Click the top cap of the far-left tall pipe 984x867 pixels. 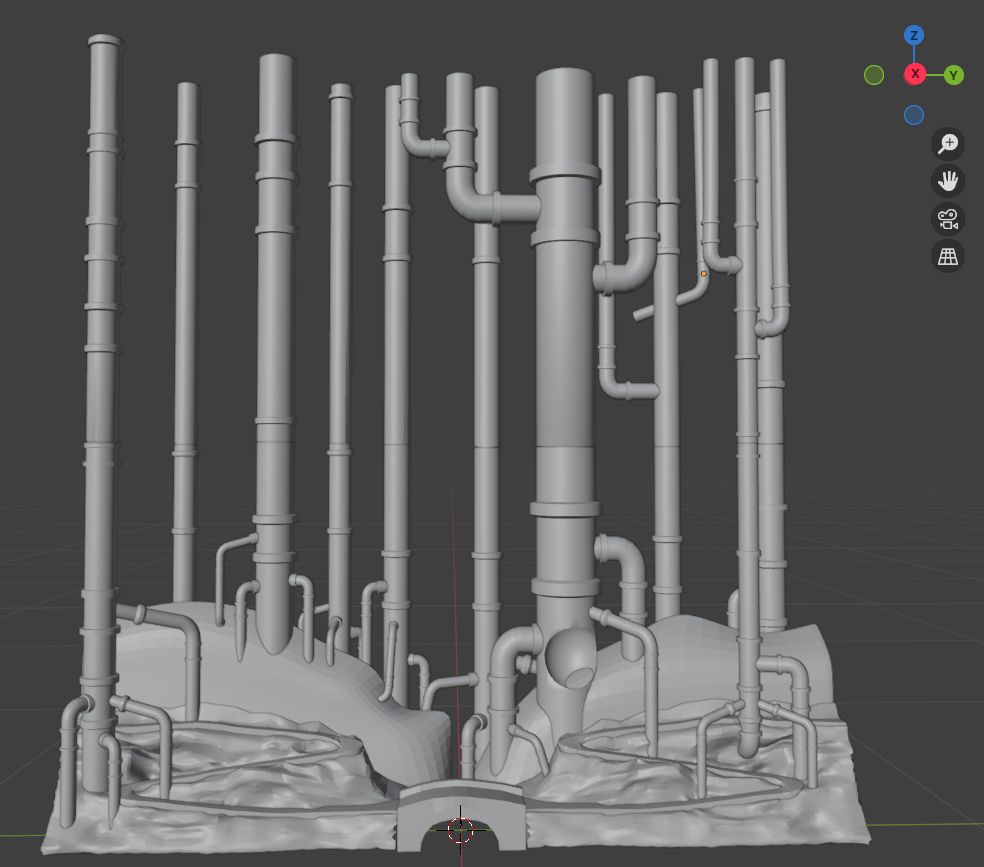(104, 42)
